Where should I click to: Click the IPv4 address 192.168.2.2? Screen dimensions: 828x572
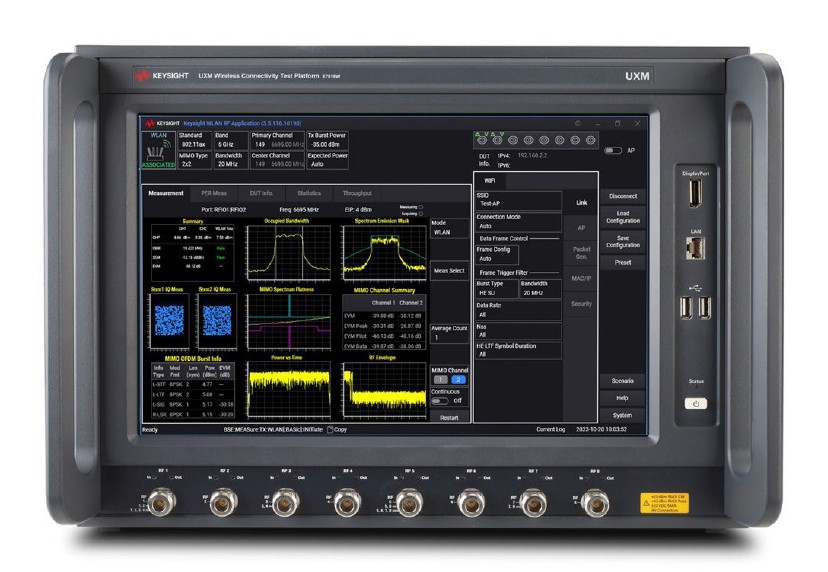(x=532, y=156)
